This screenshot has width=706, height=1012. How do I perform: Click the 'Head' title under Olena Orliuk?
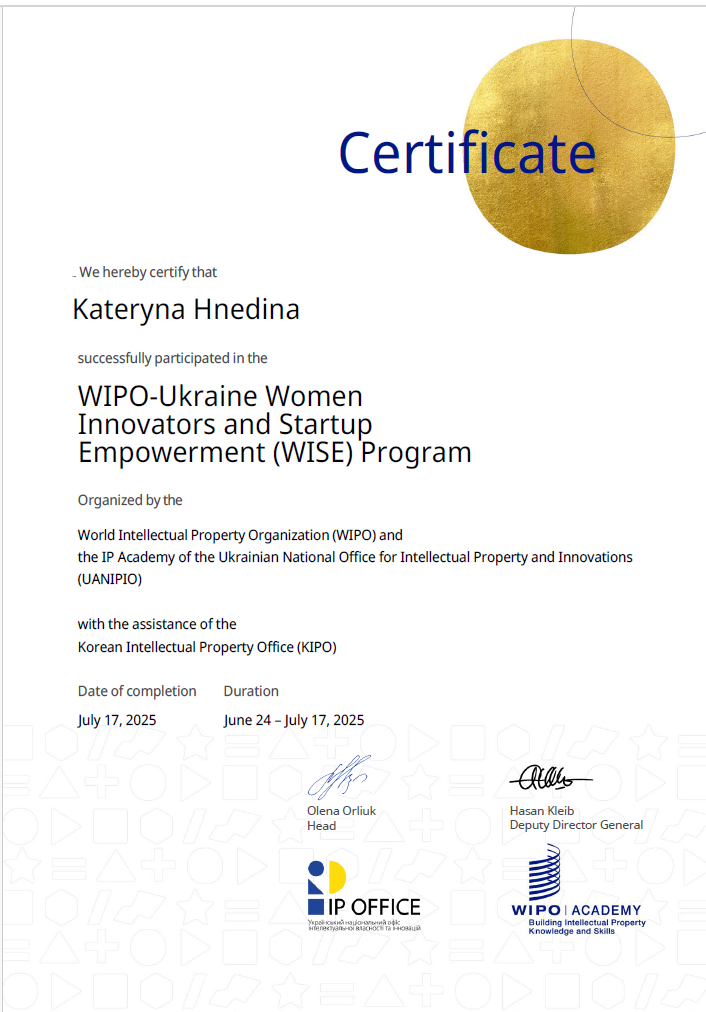pyautogui.click(x=321, y=825)
